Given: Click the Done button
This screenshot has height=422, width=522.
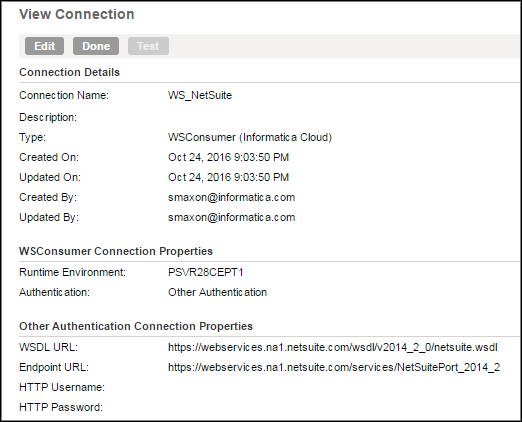Looking at the screenshot, I should 96,46.
